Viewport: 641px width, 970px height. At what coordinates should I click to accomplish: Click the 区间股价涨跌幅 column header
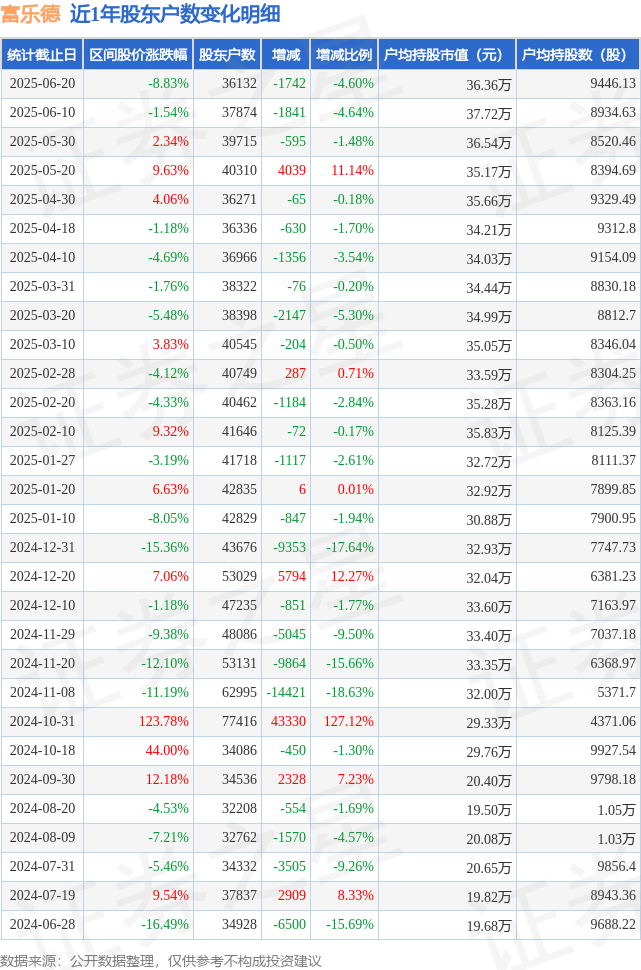pyautogui.click(x=138, y=54)
